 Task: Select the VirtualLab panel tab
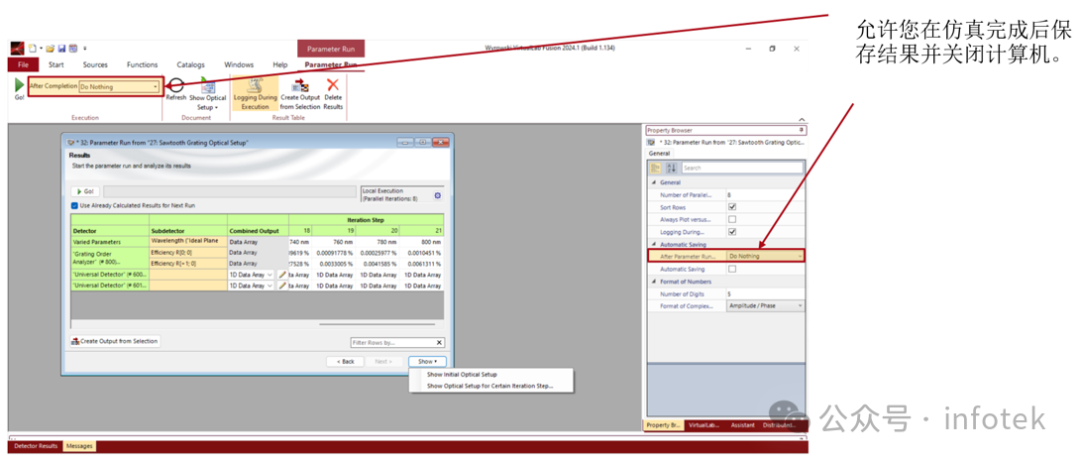coord(703,426)
